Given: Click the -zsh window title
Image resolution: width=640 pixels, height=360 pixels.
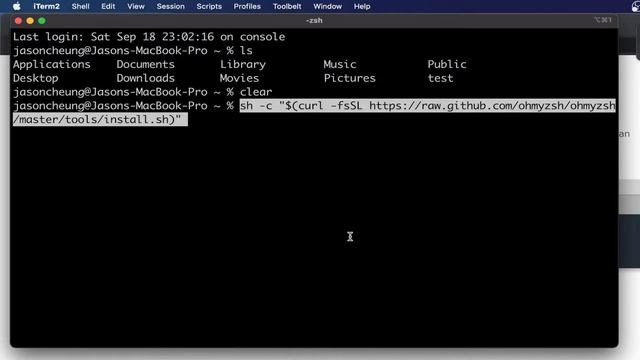Looking at the screenshot, I should (x=314, y=20).
